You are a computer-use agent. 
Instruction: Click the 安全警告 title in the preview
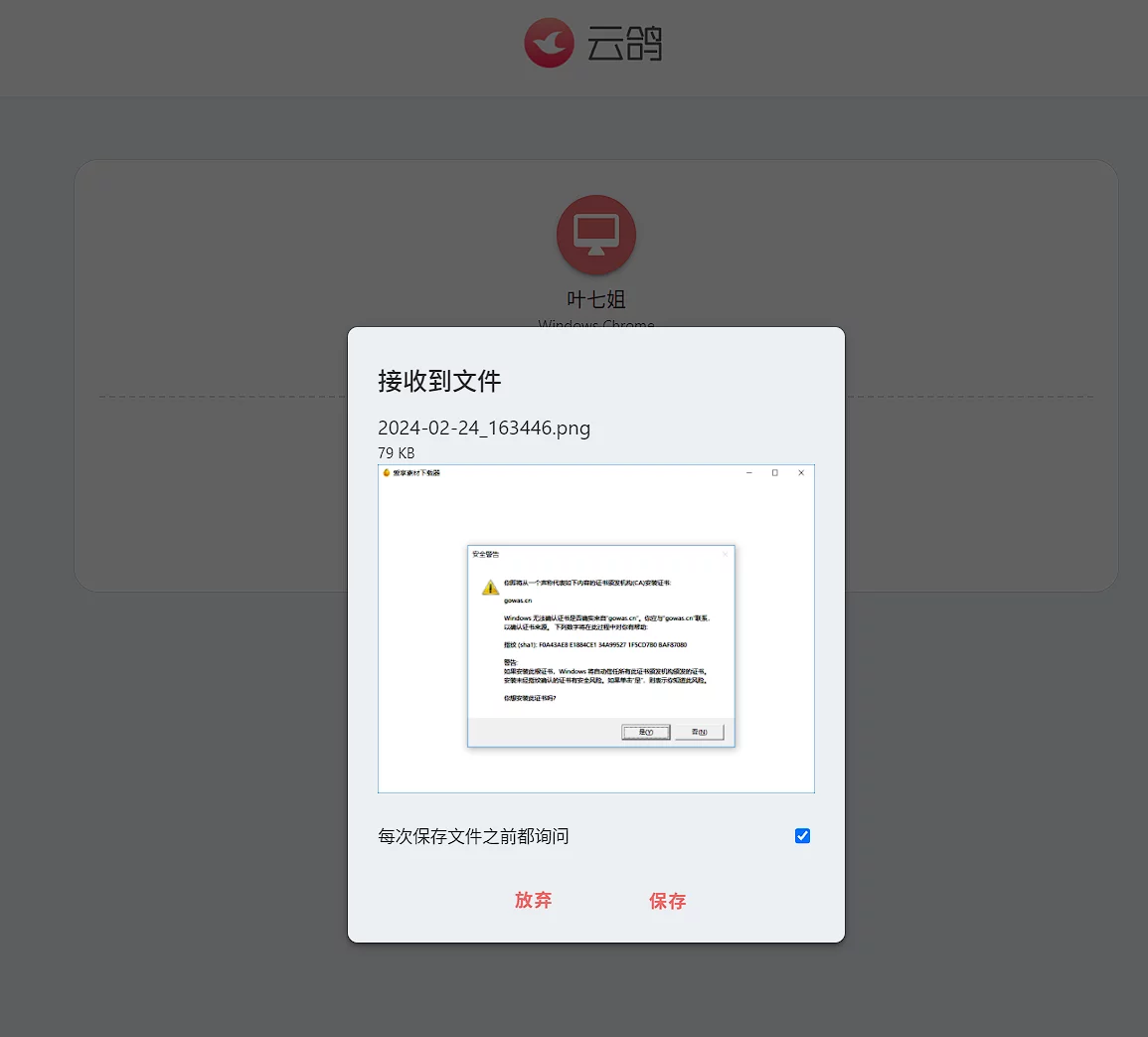pyautogui.click(x=486, y=554)
